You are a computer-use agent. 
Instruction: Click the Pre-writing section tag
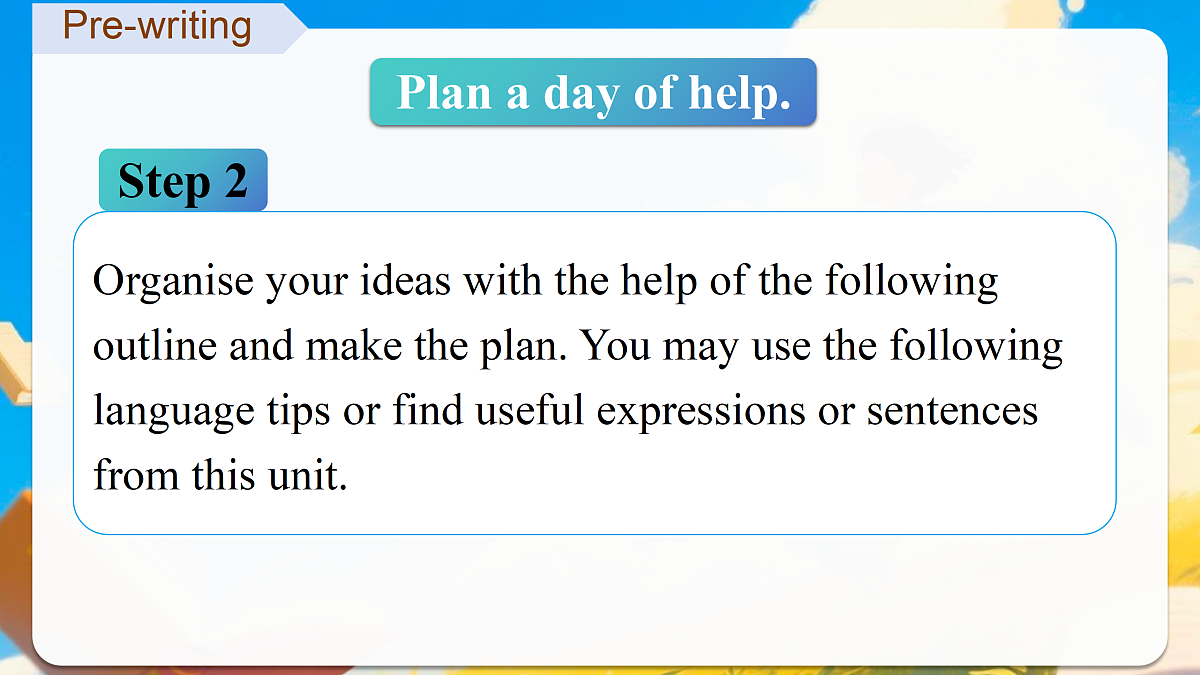[156, 27]
